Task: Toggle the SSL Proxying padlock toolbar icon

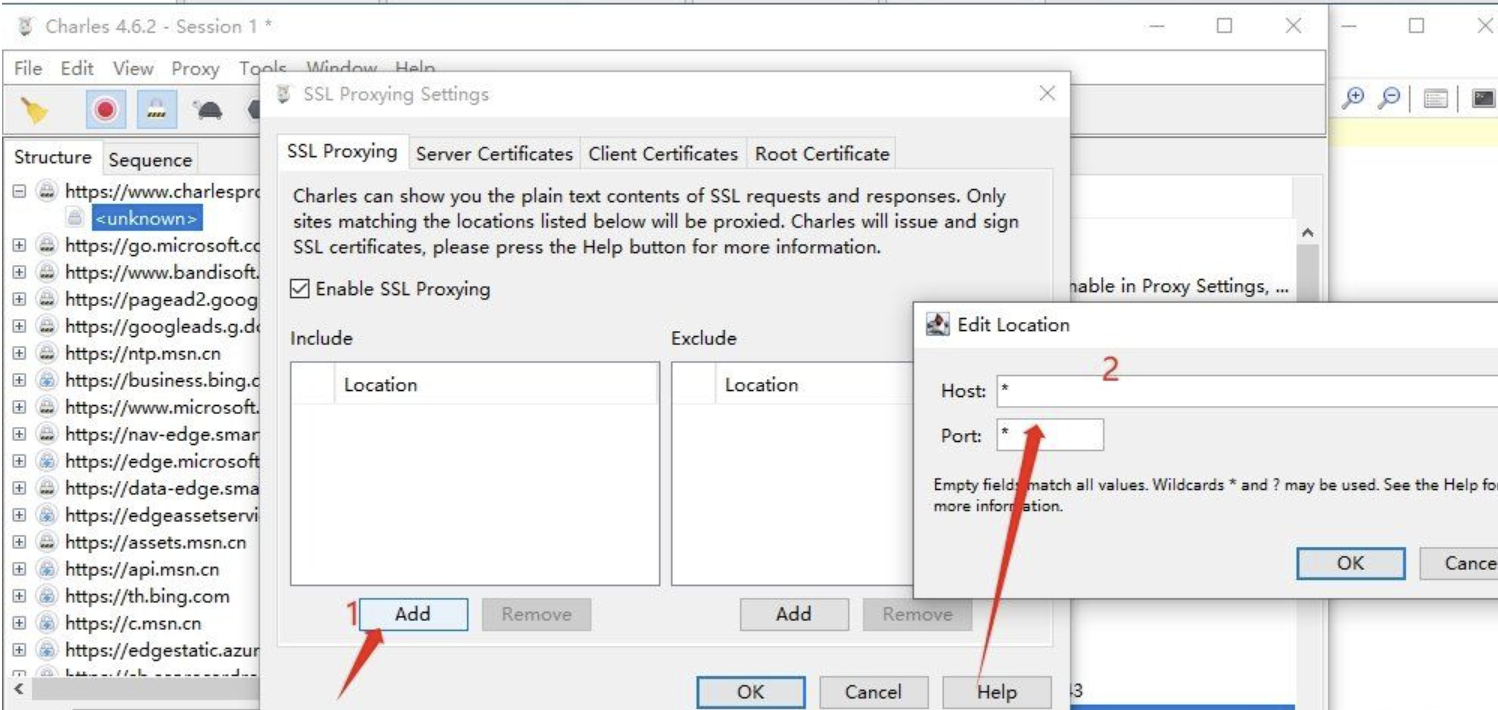Action: click(x=155, y=110)
